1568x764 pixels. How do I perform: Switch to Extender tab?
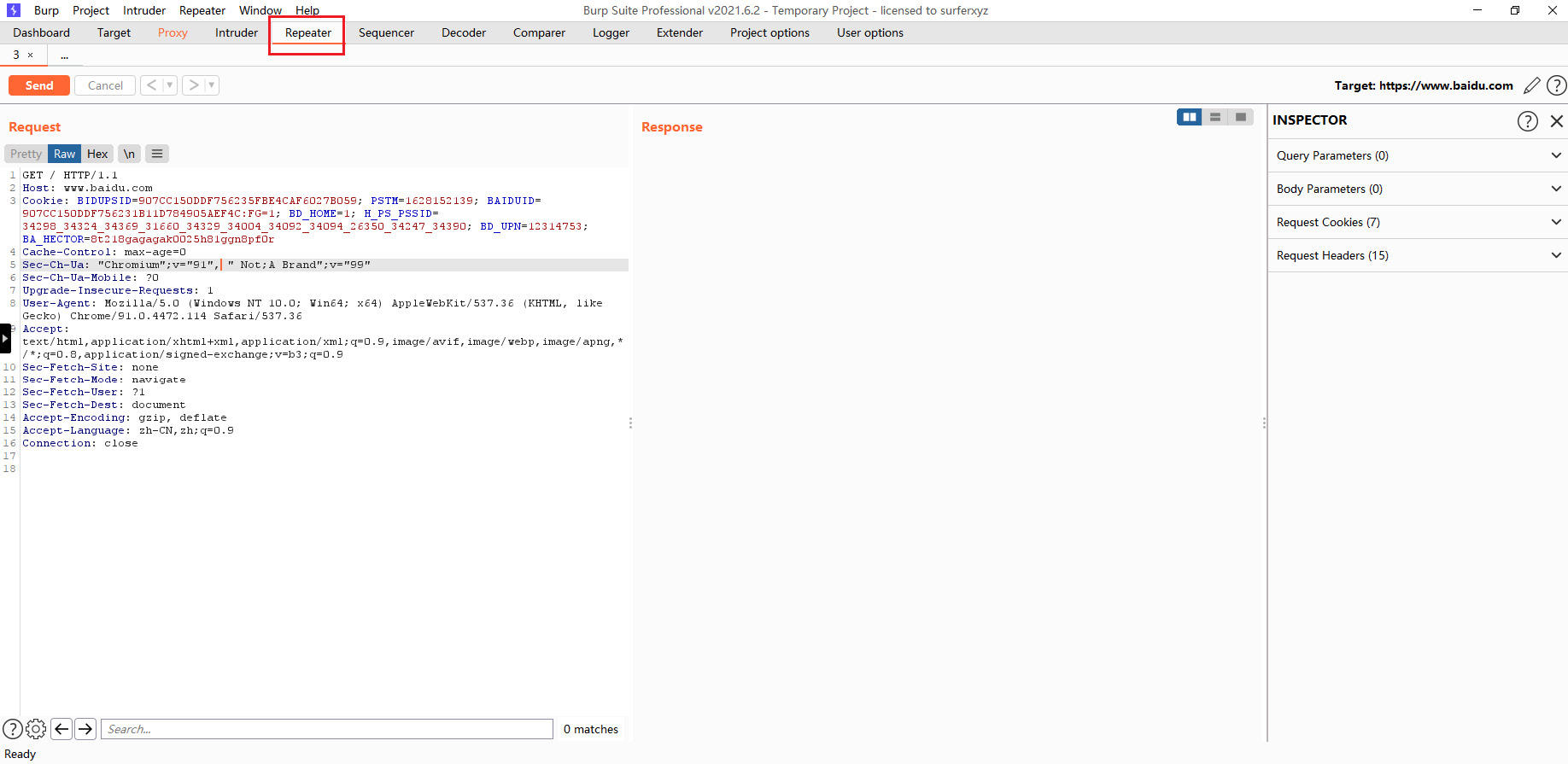(x=680, y=32)
